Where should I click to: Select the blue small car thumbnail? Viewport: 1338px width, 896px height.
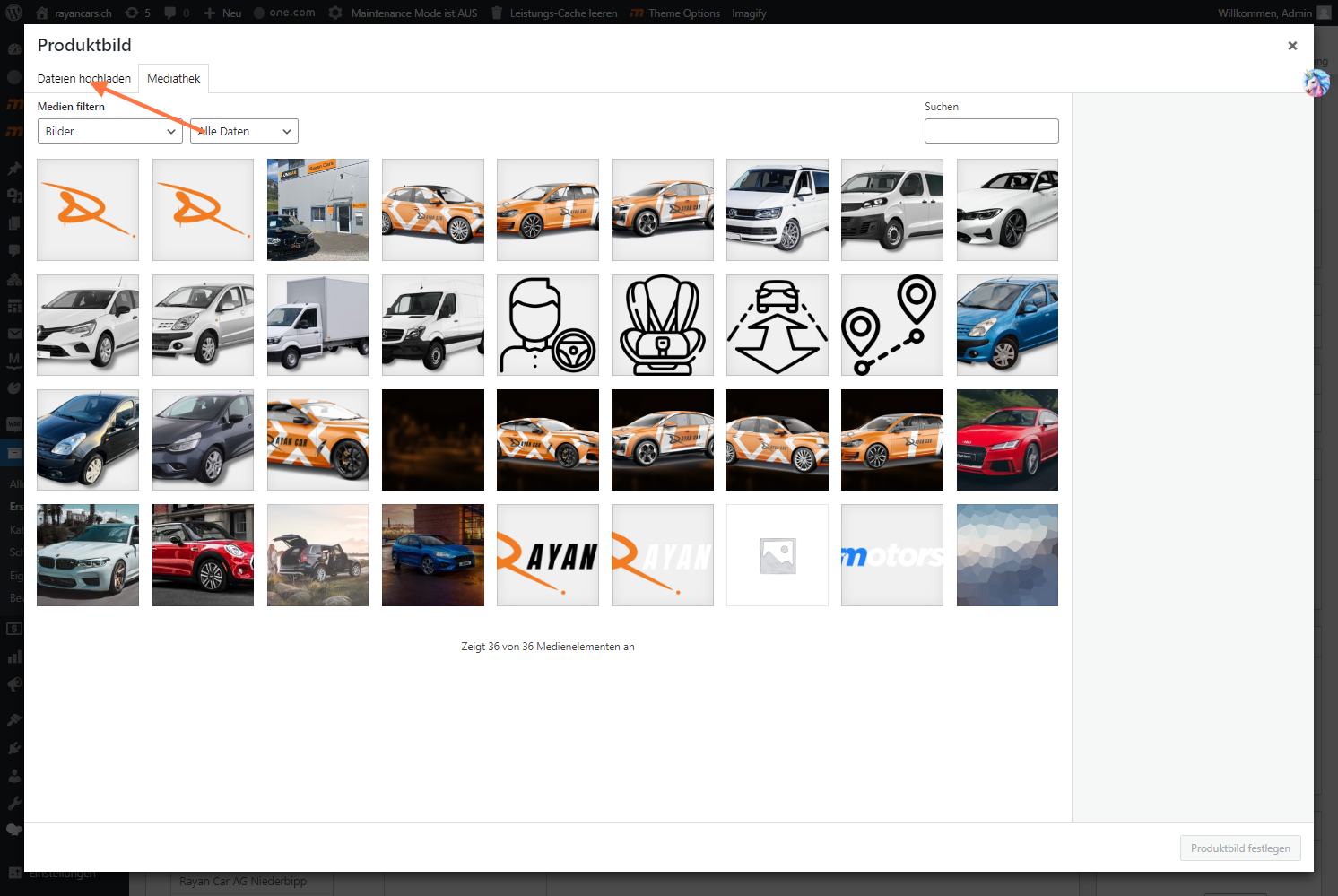pos(1007,325)
